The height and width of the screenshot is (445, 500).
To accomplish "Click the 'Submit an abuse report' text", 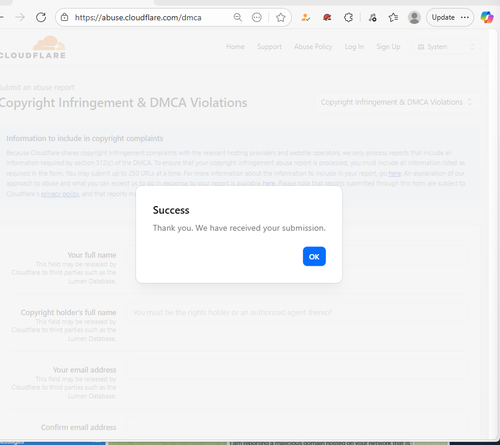I will [x=37, y=87].
